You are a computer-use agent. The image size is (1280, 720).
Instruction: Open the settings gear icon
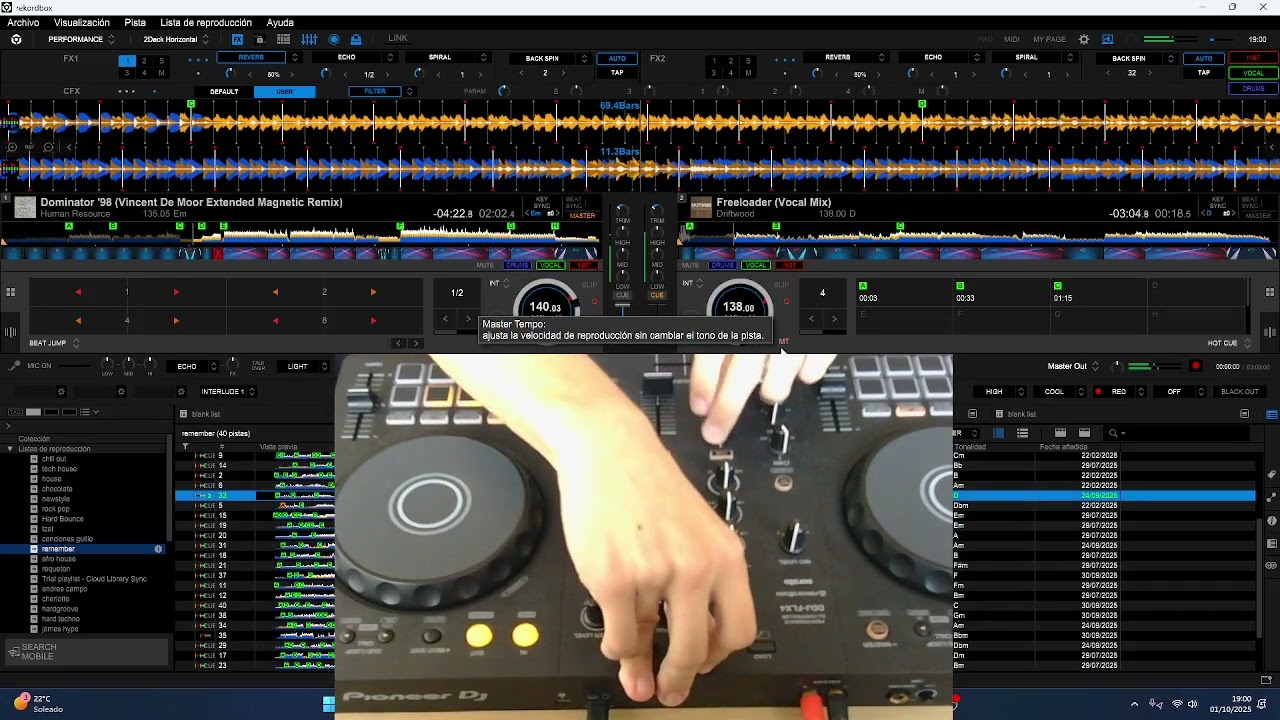[x=1084, y=39]
